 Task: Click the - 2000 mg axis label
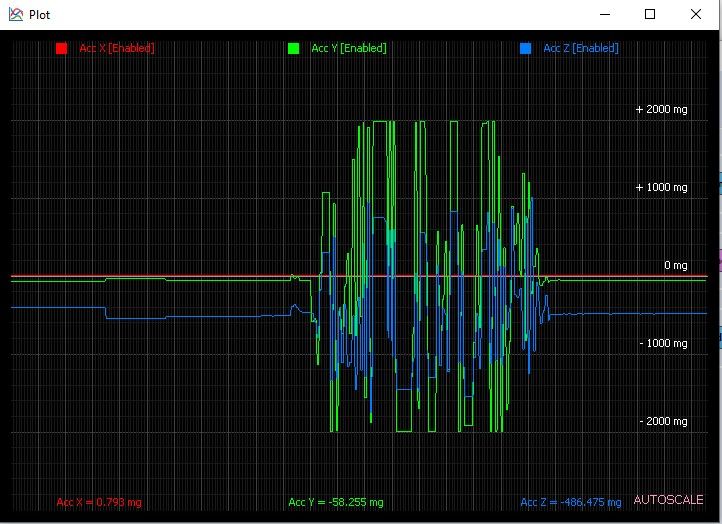[663, 421]
